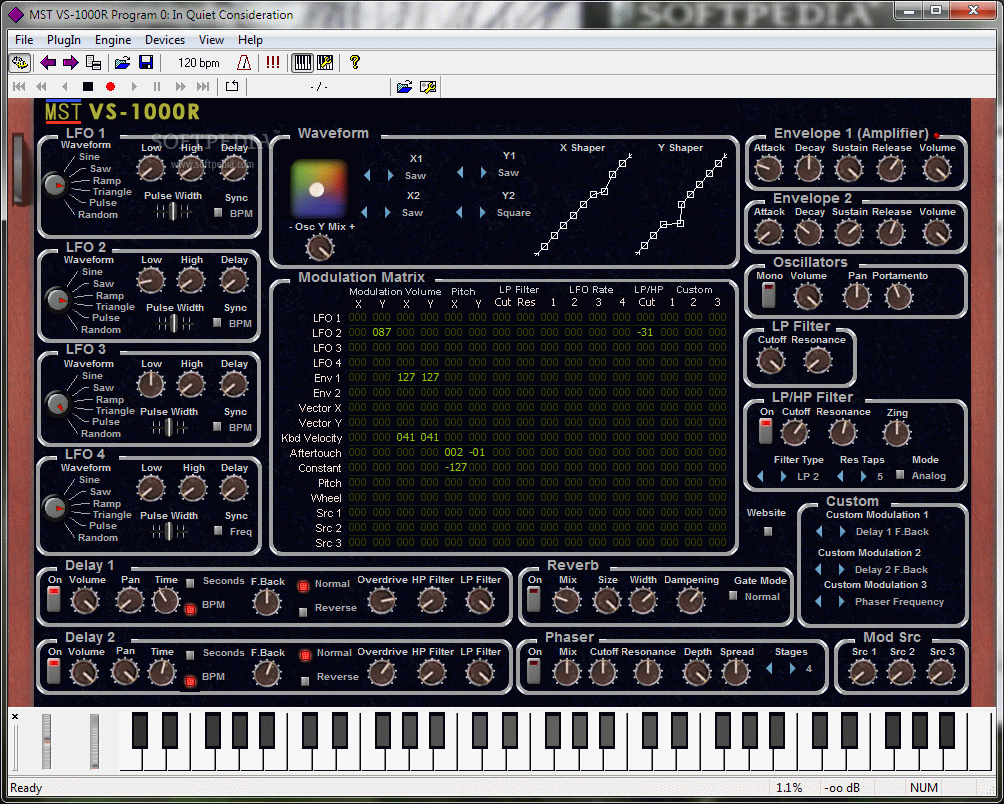Toggle the LP/HP Filter On switch
Viewport: 1004px width, 804px height.
766,431
